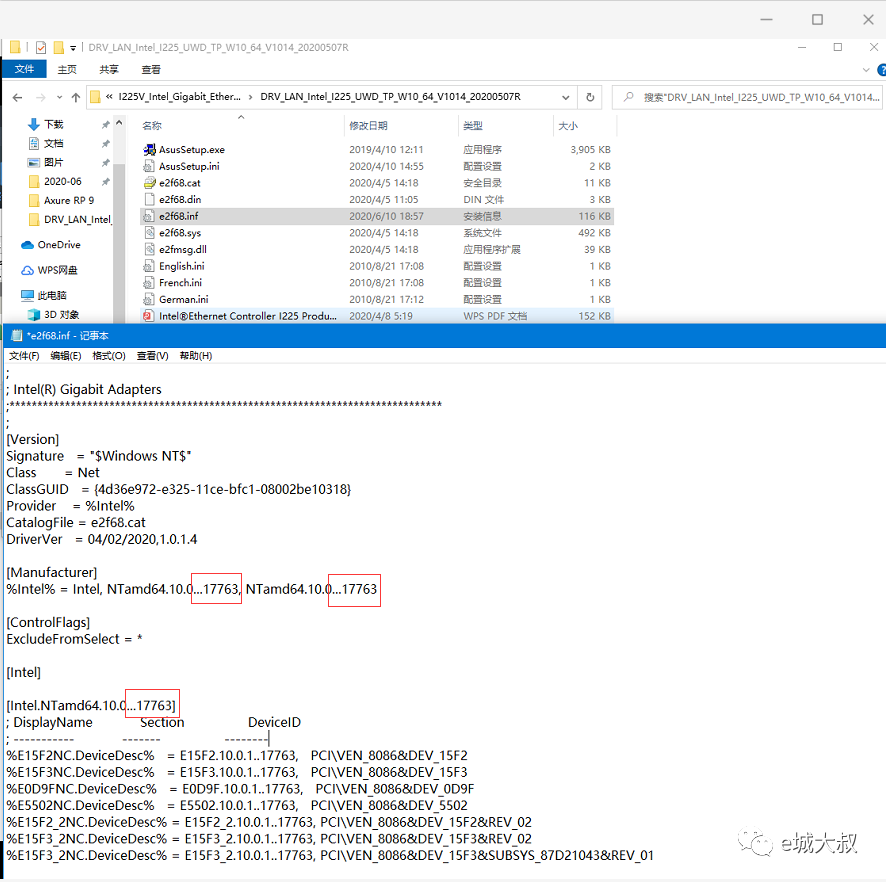
Task: Expand the I225V_Intel_Gigabit_Ether breadcrumb arrow
Action: pyautogui.click(x=251, y=97)
